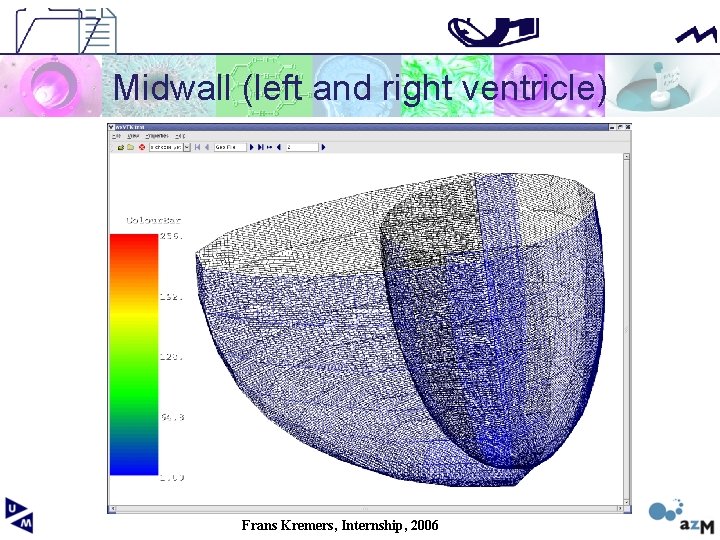This screenshot has height=540, width=720.
Task: Click the open file icon with green arrow
Action: point(121,147)
